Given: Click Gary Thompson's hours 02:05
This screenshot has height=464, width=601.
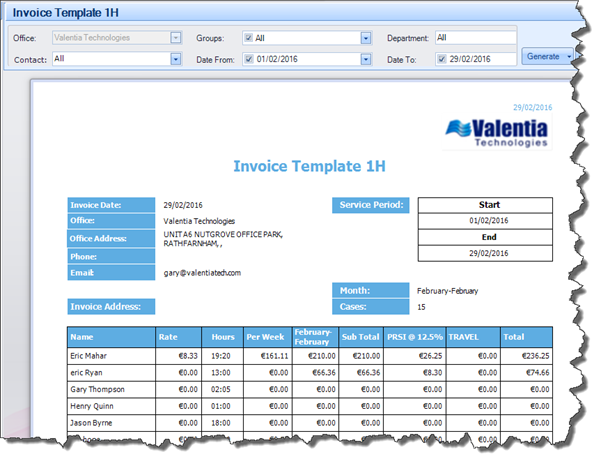Looking at the screenshot, I should [221, 389].
